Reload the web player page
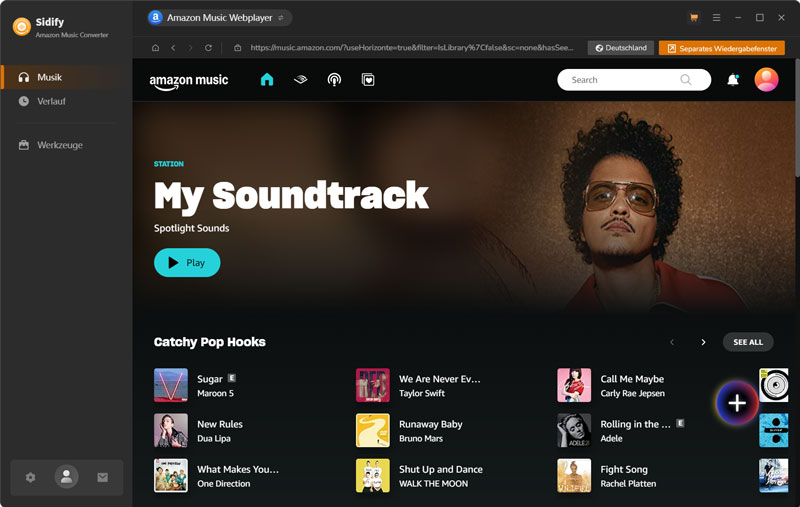Image resolution: width=800 pixels, height=507 pixels. coord(208,48)
